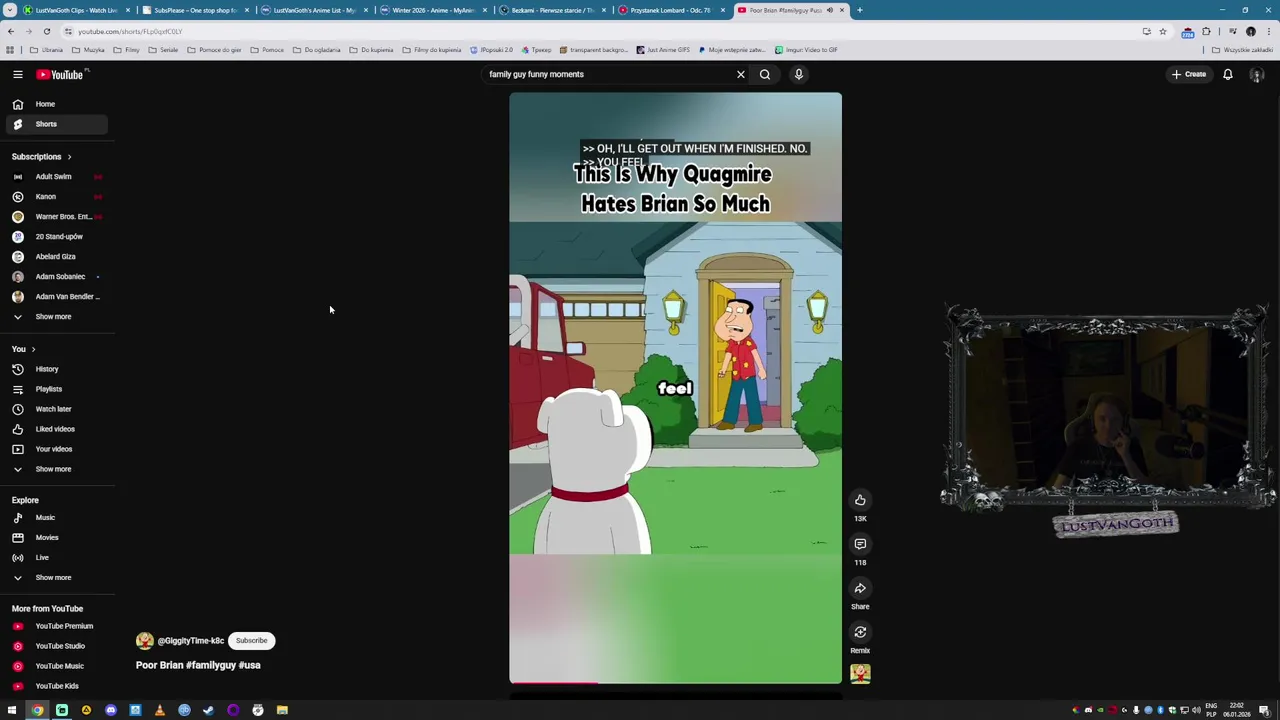
Task: Select Shorts in the sidebar
Action: pyautogui.click(x=55, y=124)
